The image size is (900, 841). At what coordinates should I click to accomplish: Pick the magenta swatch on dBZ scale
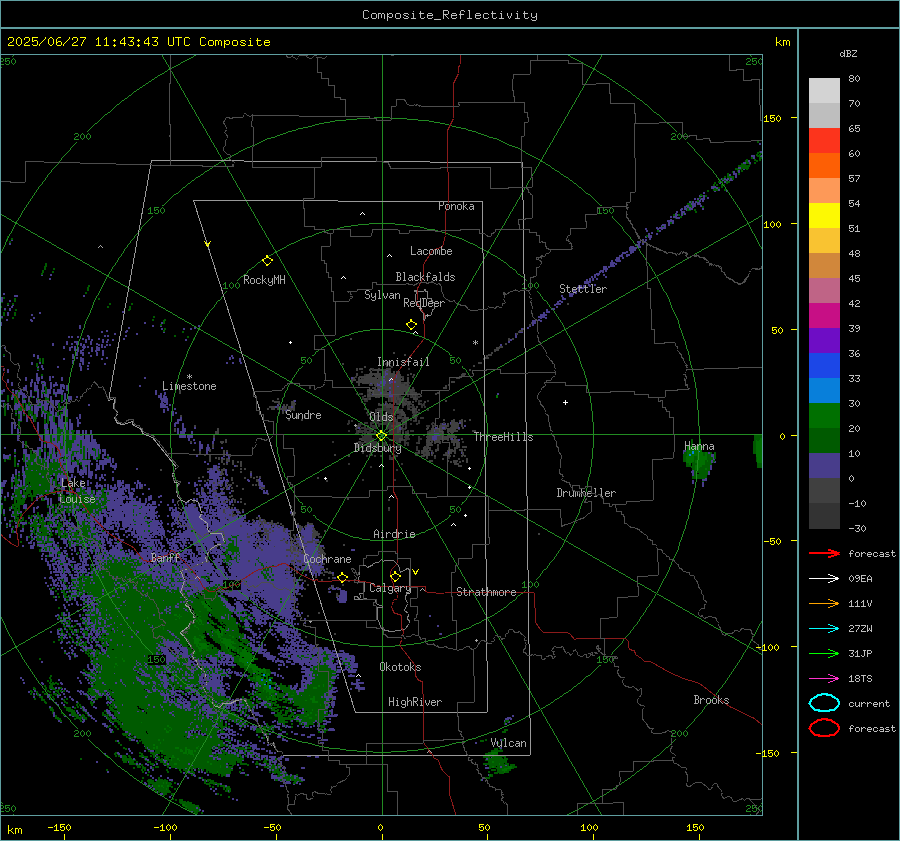click(x=824, y=316)
